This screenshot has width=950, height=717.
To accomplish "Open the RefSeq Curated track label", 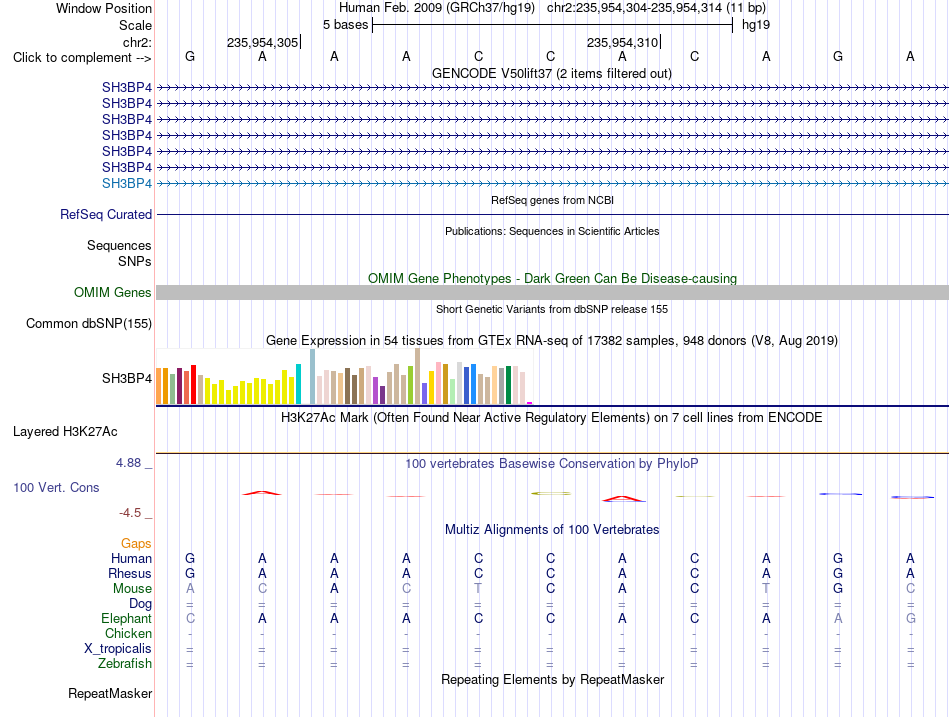I will pyautogui.click(x=106, y=215).
